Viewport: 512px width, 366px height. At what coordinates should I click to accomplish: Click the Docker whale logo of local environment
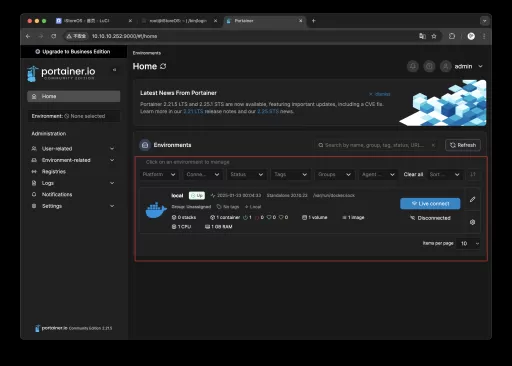pyautogui.click(x=156, y=210)
